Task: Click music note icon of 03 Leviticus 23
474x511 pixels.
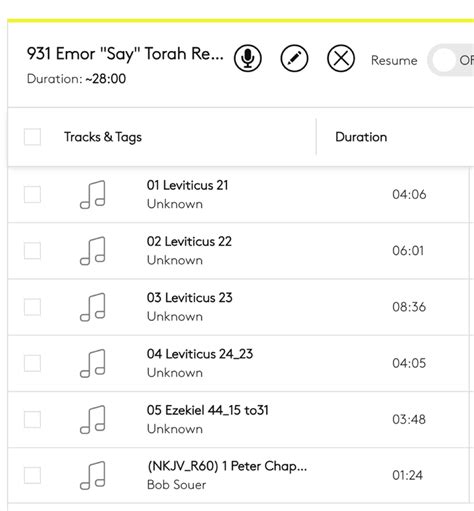Action: pos(93,307)
